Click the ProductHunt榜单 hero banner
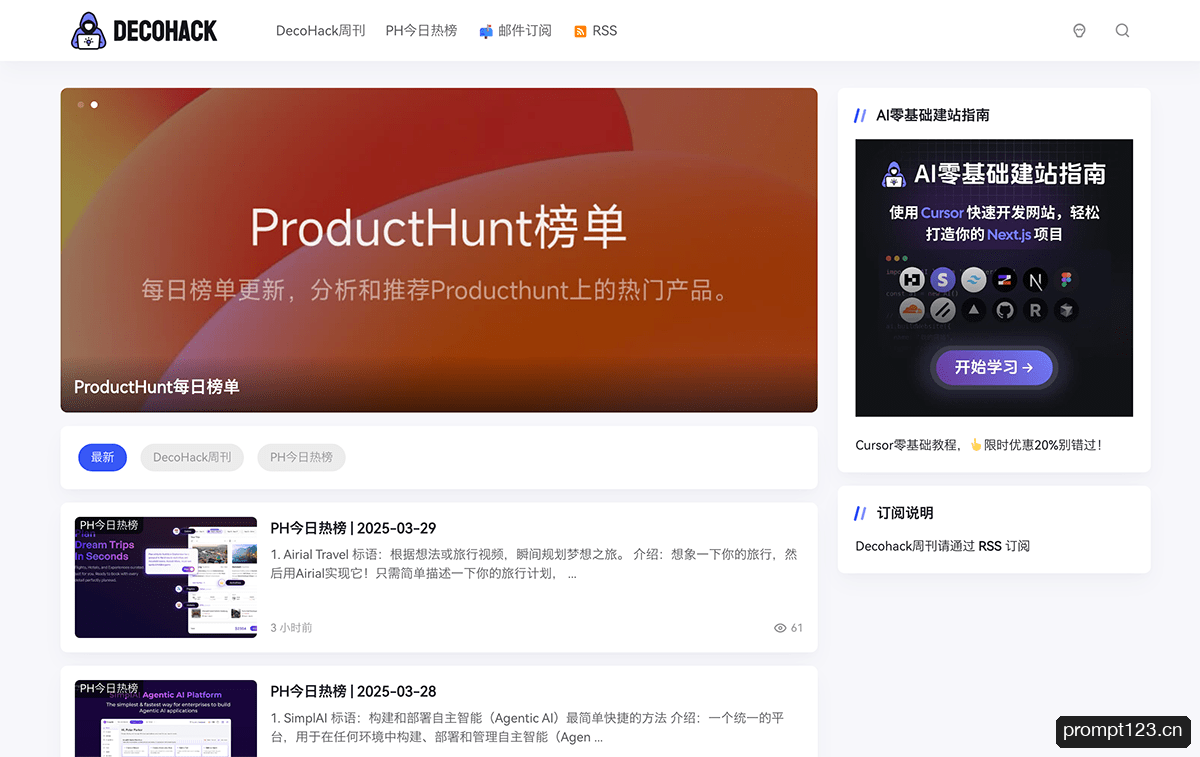Viewport: 1200px width, 757px height. 439,250
